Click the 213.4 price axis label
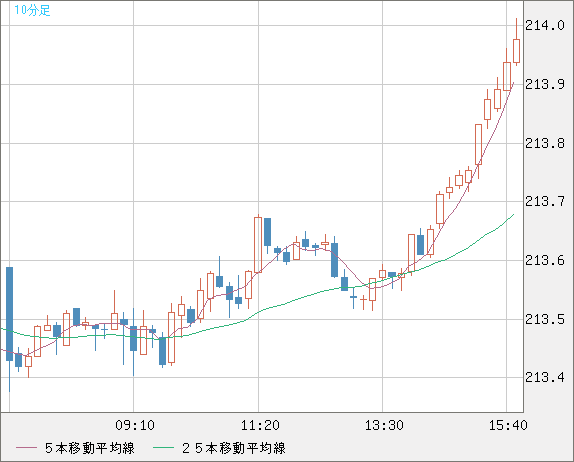 [545, 377]
